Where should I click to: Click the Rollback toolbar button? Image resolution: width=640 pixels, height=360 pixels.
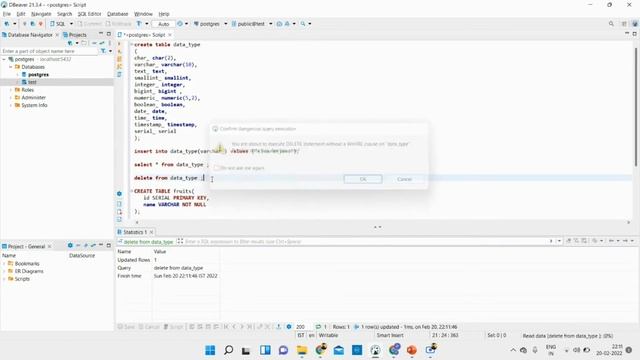[x=119, y=24]
